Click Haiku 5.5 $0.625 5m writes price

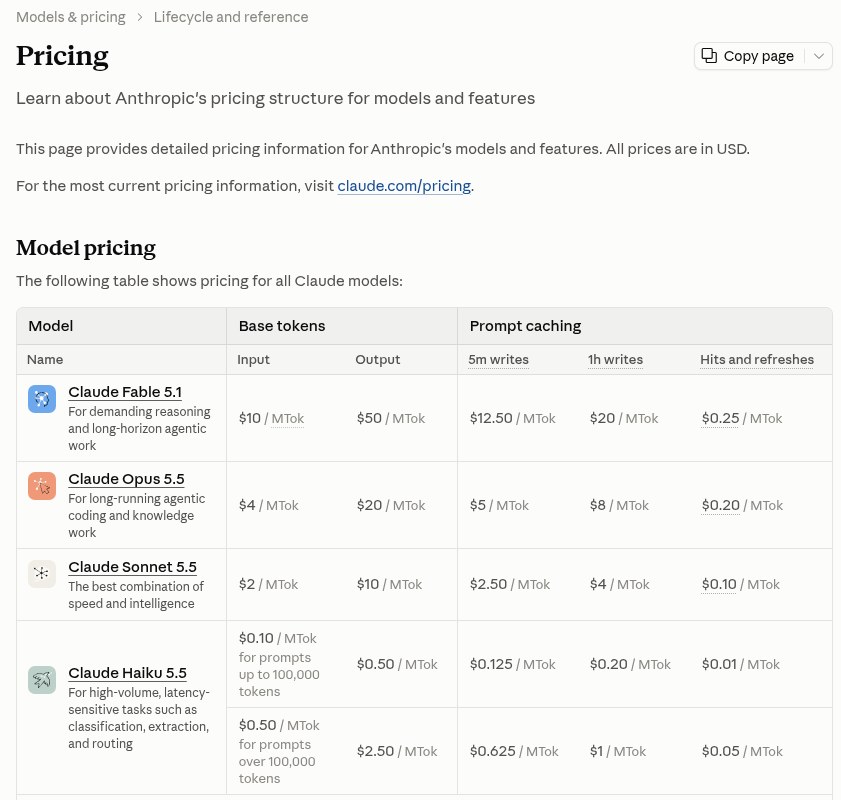514,751
